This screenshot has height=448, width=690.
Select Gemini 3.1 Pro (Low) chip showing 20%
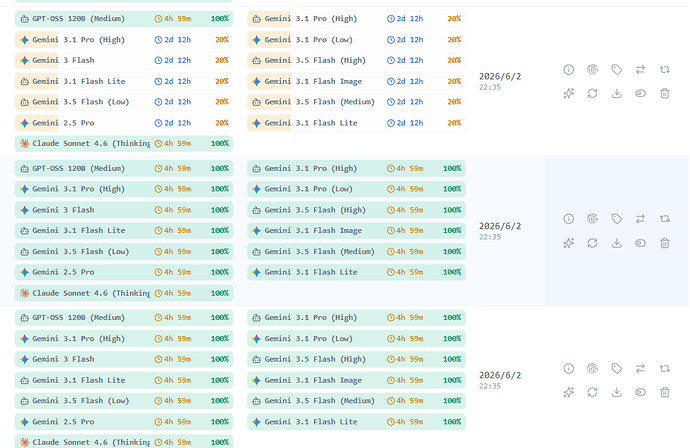[356, 40]
